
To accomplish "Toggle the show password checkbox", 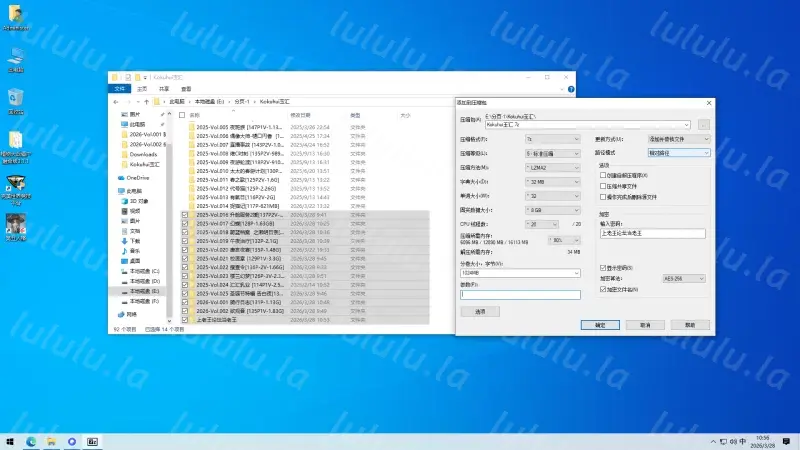I will [603, 268].
